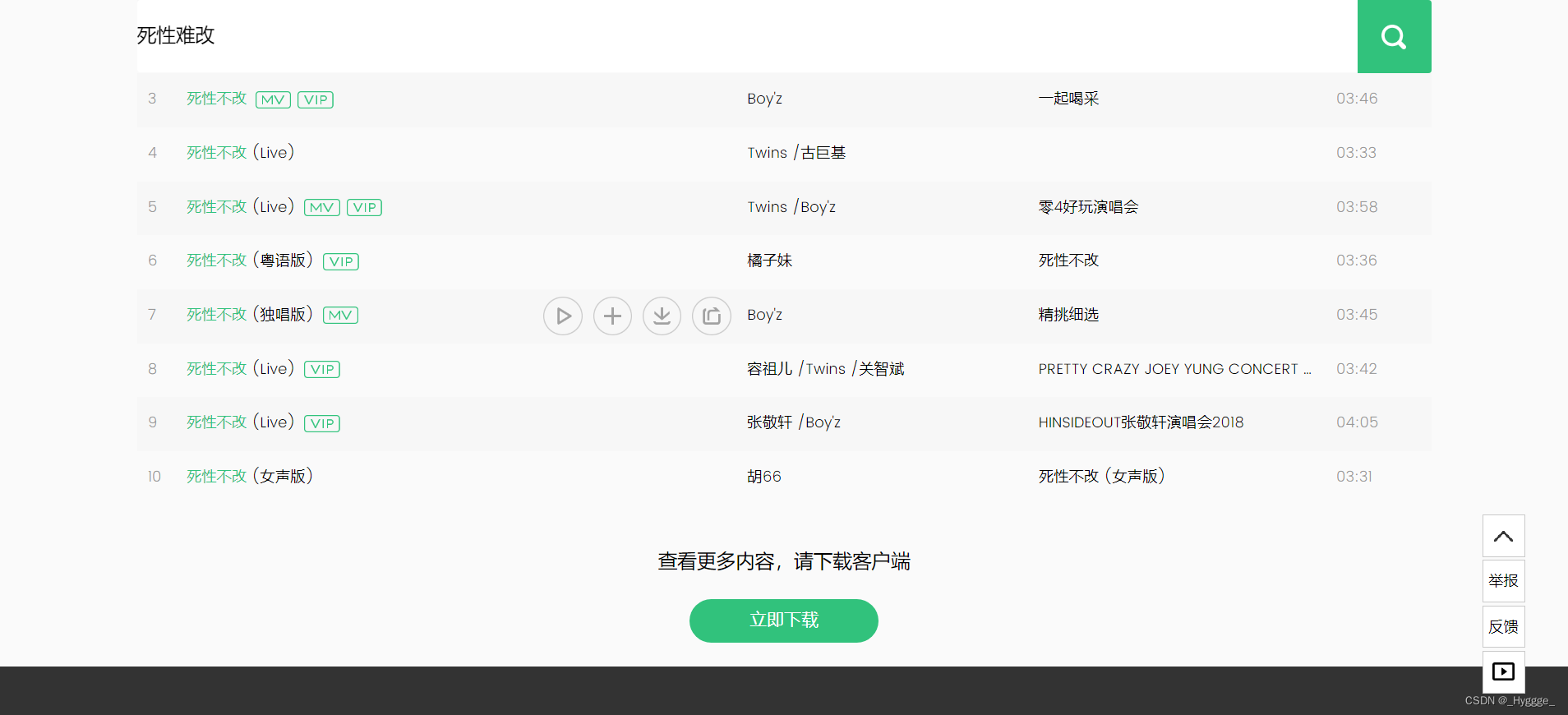
Task: Click VIP badge on song 3 row
Action: pyautogui.click(x=316, y=99)
